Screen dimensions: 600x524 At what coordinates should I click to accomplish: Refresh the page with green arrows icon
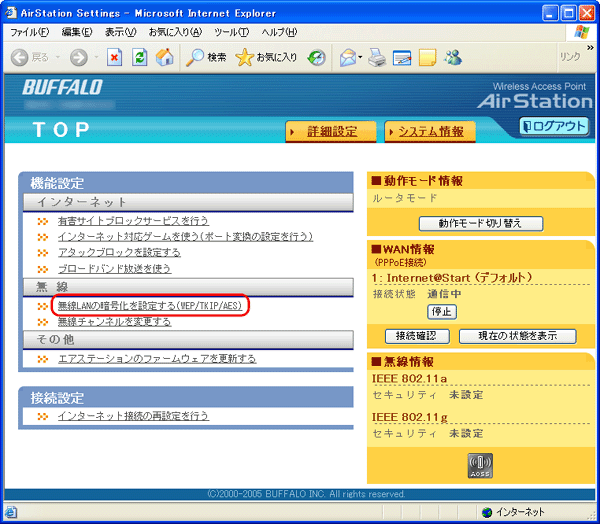tap(140, 57)
